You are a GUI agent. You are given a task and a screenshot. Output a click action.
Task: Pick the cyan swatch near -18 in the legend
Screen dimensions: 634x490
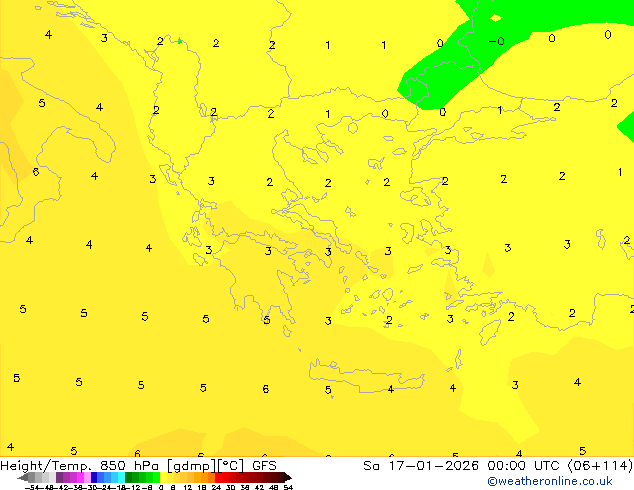[121, 478]
